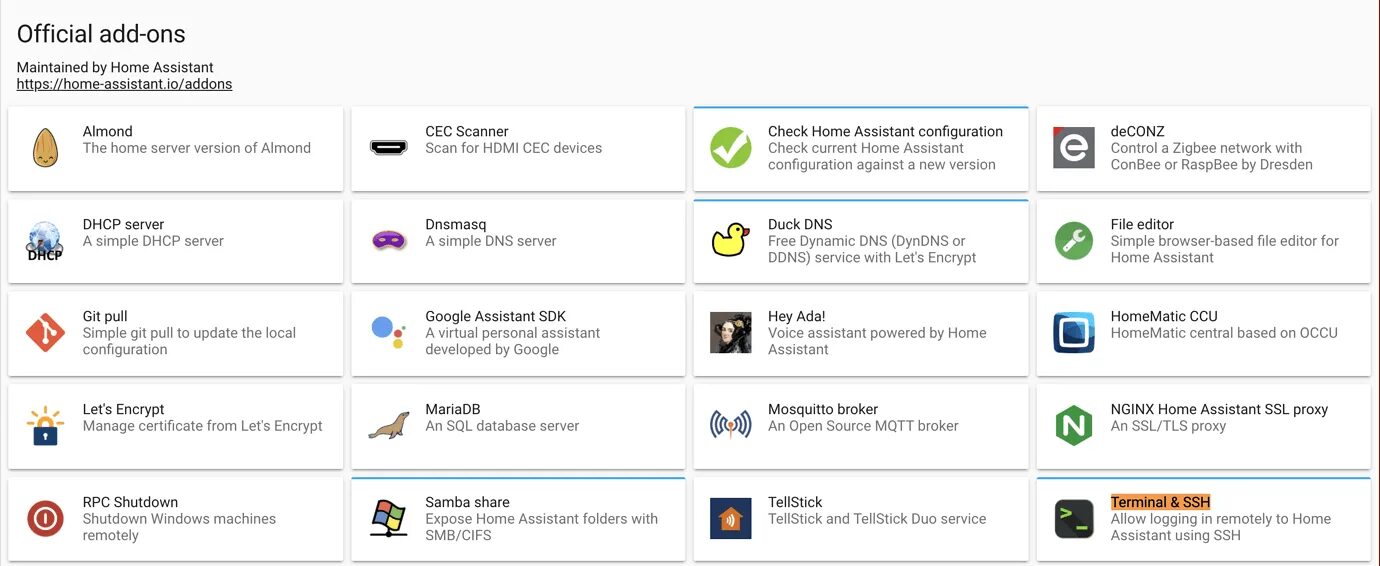
Task: Click the CEC Scanner HDMI icon
Action: 388,148
